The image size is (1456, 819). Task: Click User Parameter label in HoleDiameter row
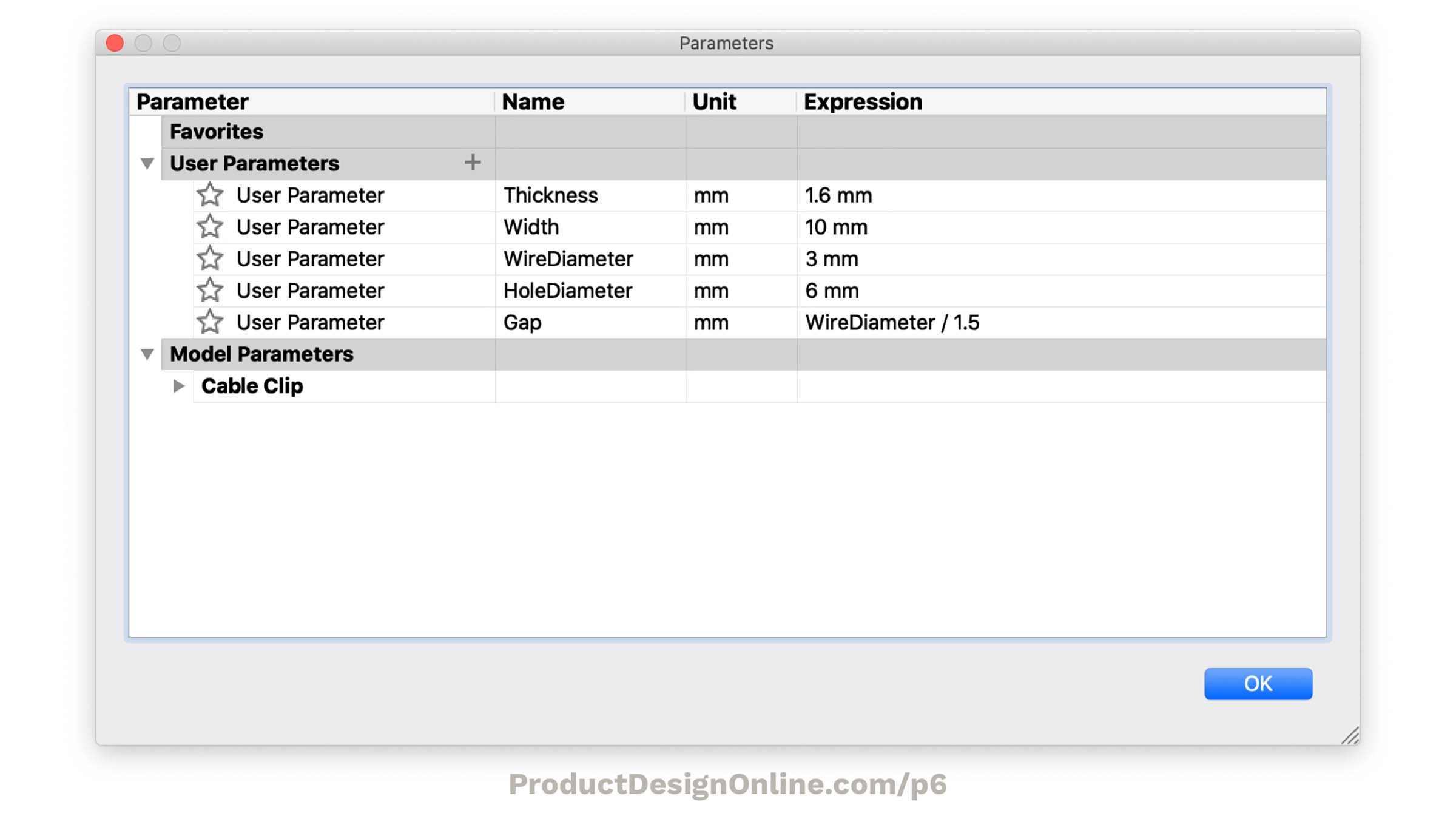pyautogui.click(x=310, y=291)
